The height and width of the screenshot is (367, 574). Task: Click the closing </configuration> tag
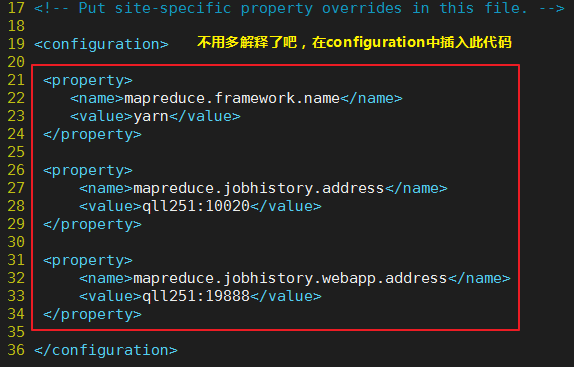(x=106, y=350)
